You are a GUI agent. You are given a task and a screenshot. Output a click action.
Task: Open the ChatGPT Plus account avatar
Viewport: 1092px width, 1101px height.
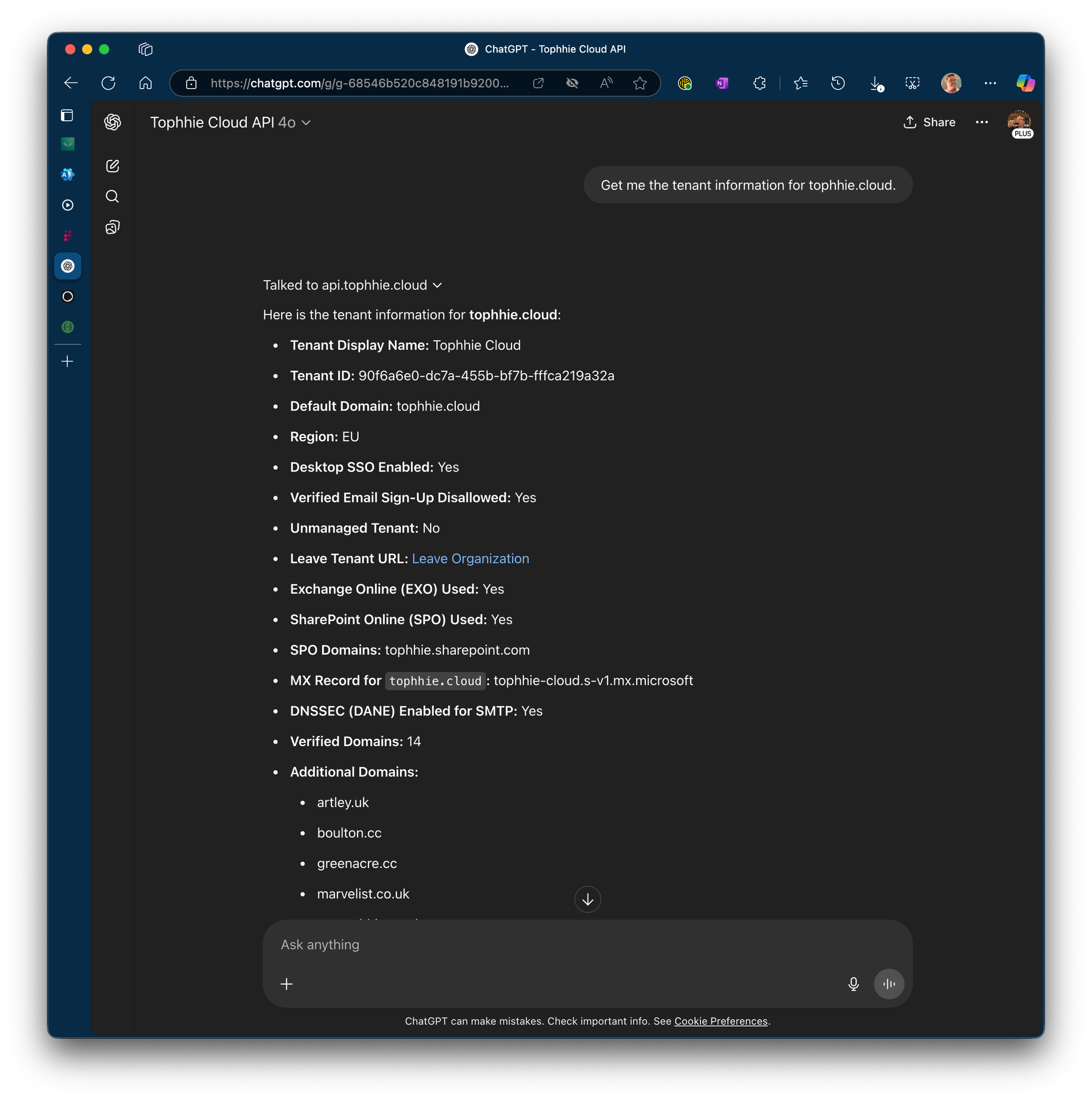pyautogui.click(x=1019, y=122)
